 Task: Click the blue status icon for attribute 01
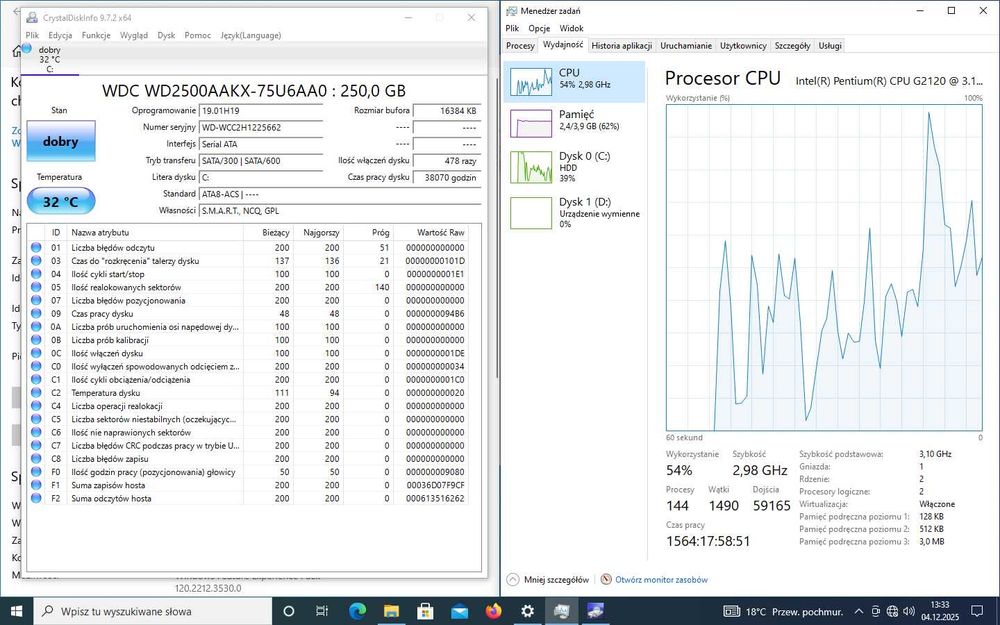click(36, 247)
